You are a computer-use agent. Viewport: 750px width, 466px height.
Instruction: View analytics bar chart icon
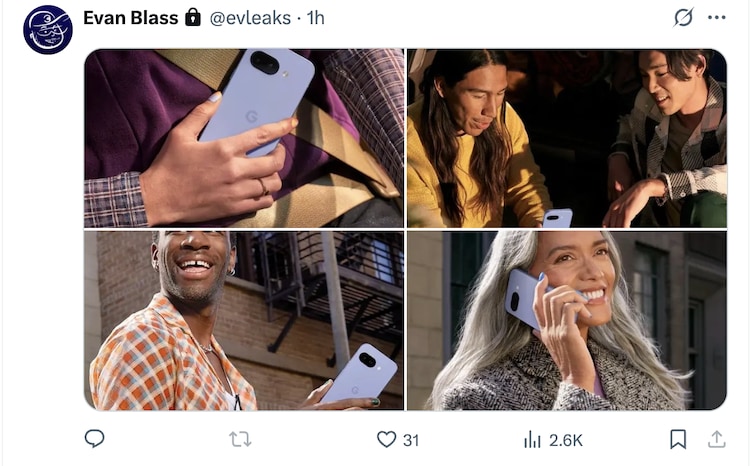click(x=532, y=439)
